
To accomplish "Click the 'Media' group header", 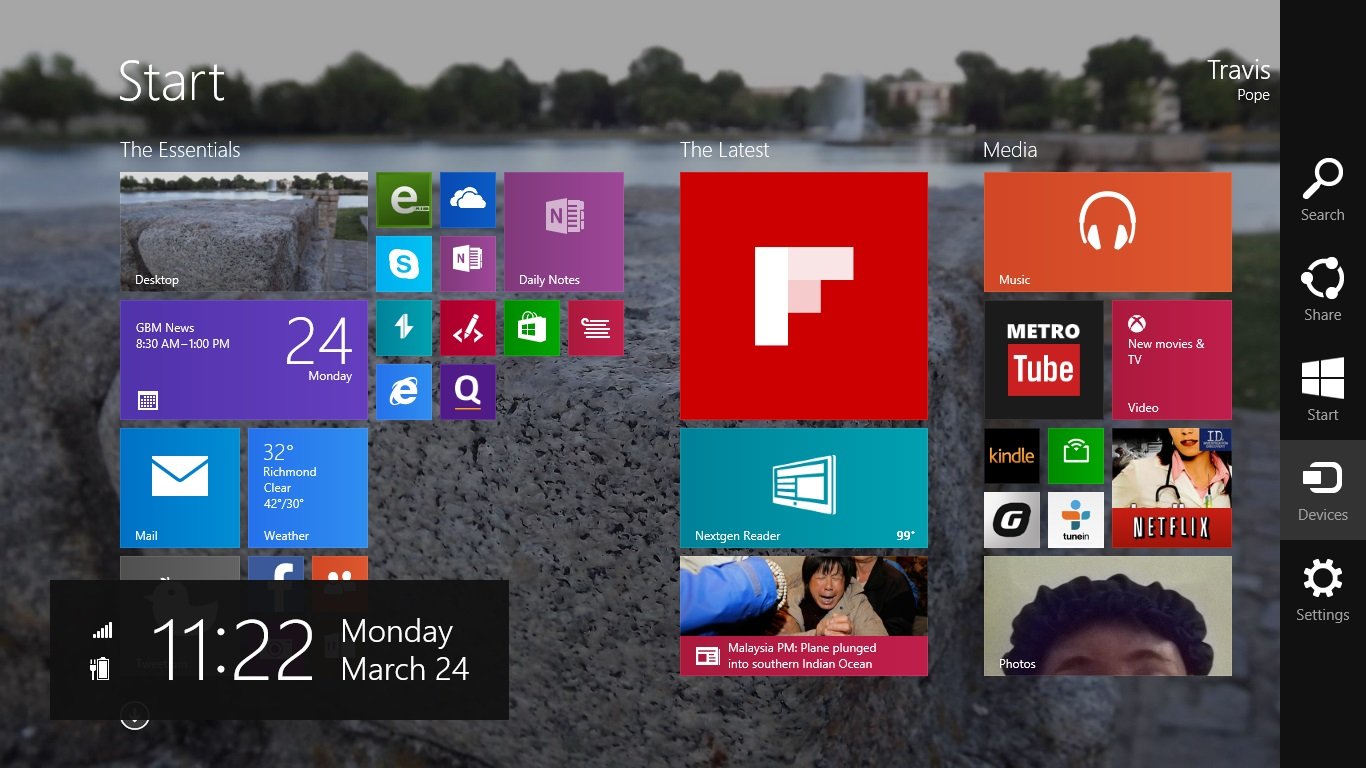I will coord(1010,150).
